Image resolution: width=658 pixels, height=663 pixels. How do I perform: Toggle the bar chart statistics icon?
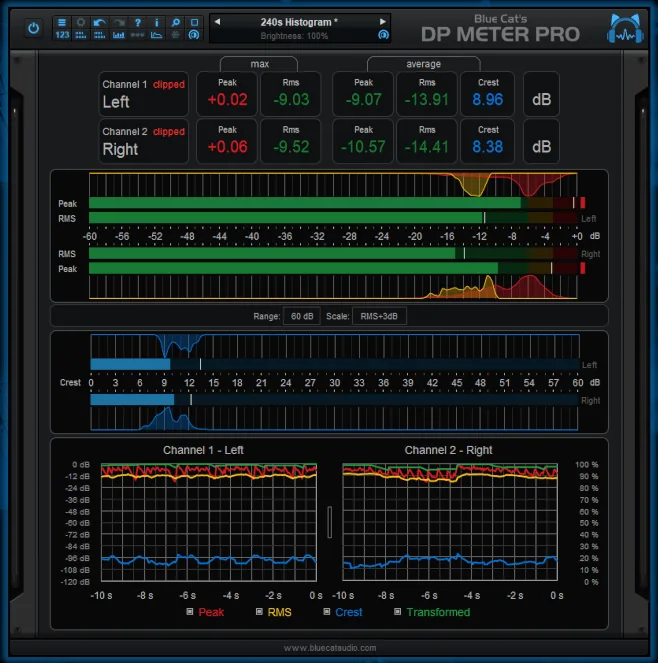tap(119, 35)
